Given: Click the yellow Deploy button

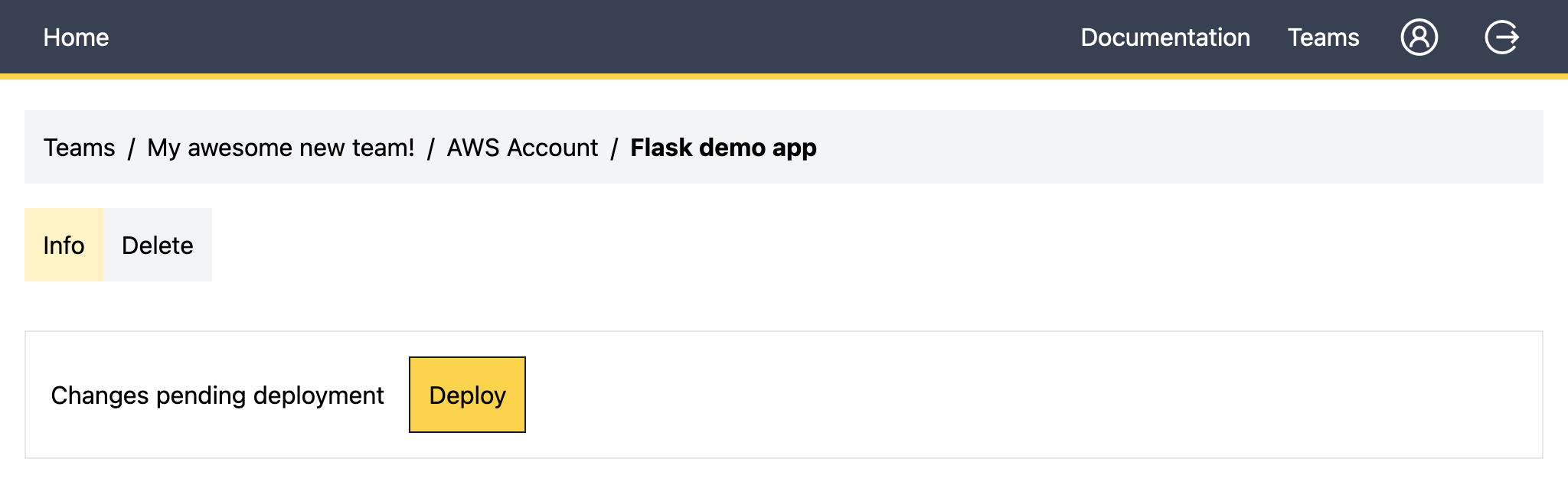Looking at the screenshot, I should coord(467,395).
